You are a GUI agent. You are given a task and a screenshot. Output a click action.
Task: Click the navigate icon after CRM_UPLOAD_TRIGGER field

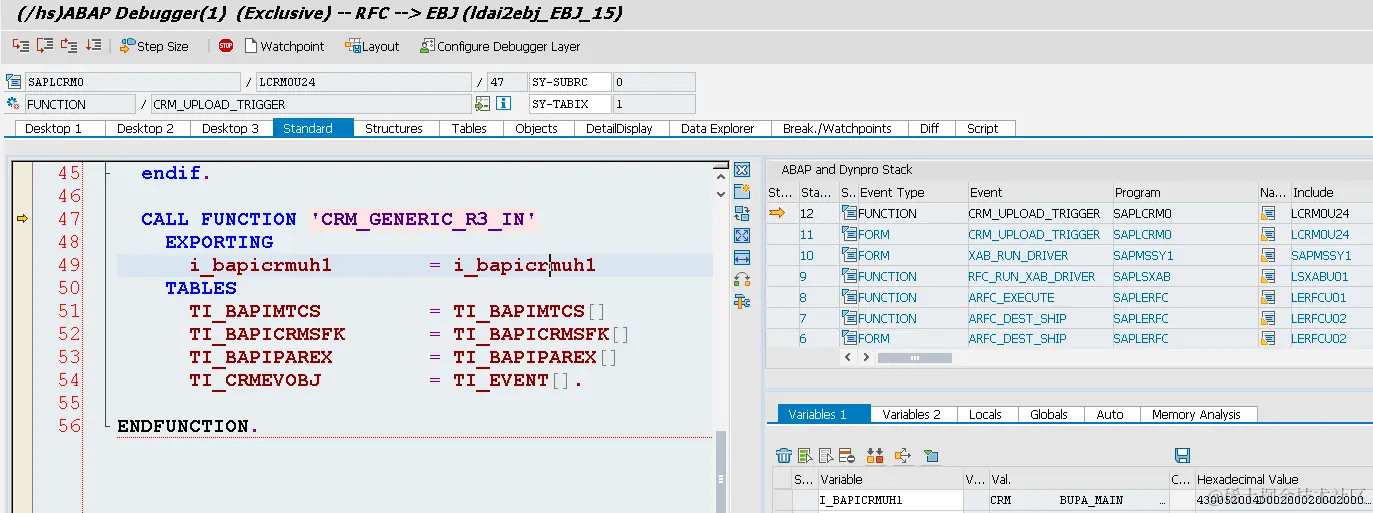(482, 104)
